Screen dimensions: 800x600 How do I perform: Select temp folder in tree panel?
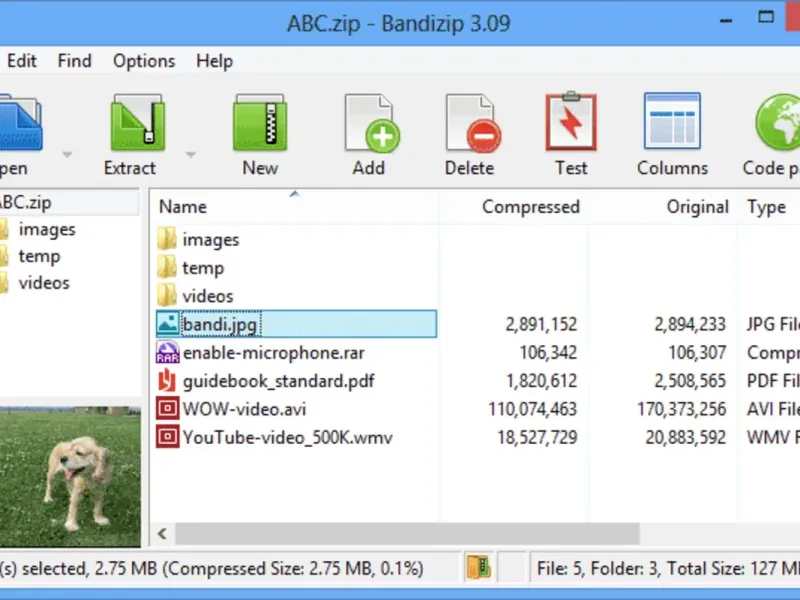tap(39, 256)
